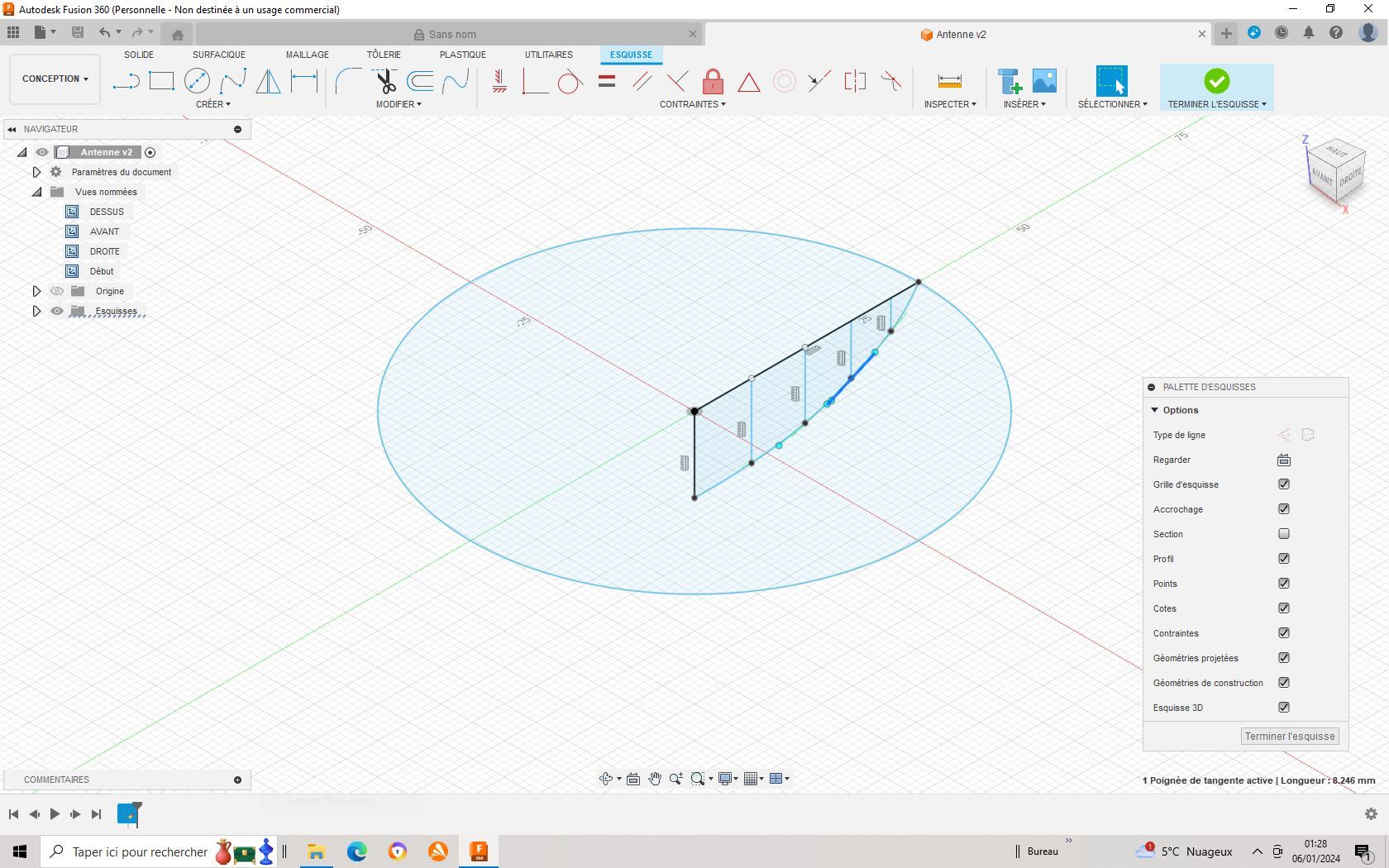Toggle the Esquisse 3D checkbox

point(1284,708)
